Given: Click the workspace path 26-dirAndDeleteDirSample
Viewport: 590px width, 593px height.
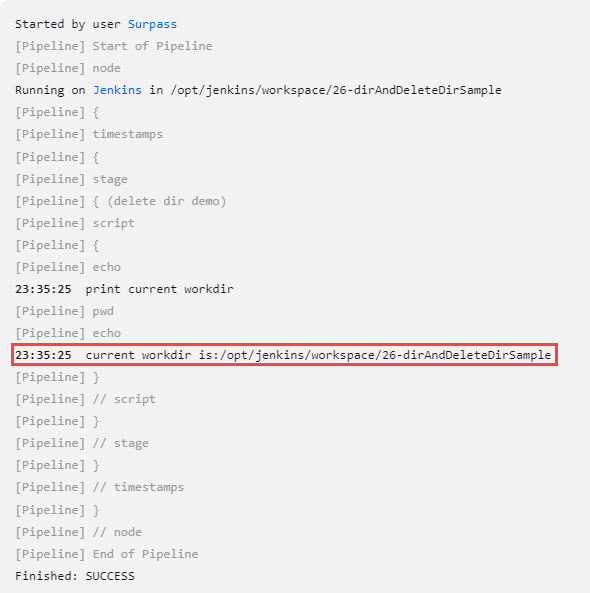Looking at the screenshot, I should tap(336, 90).
